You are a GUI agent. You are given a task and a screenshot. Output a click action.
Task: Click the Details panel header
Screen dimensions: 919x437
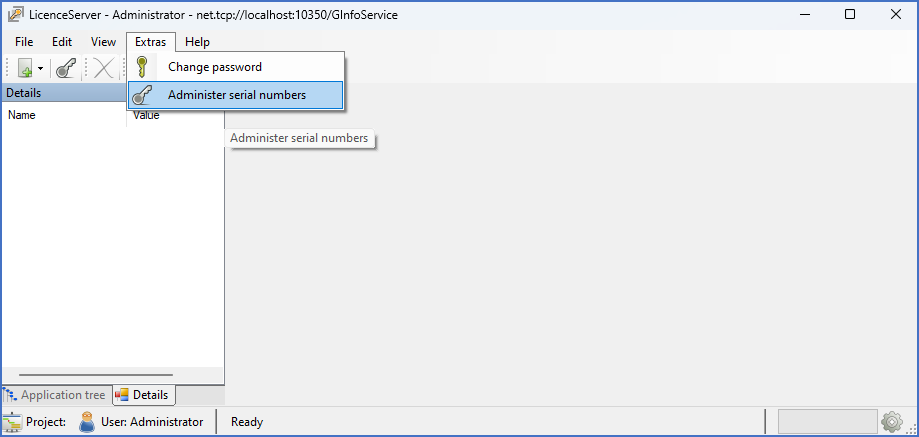click(x=64, y=93)
